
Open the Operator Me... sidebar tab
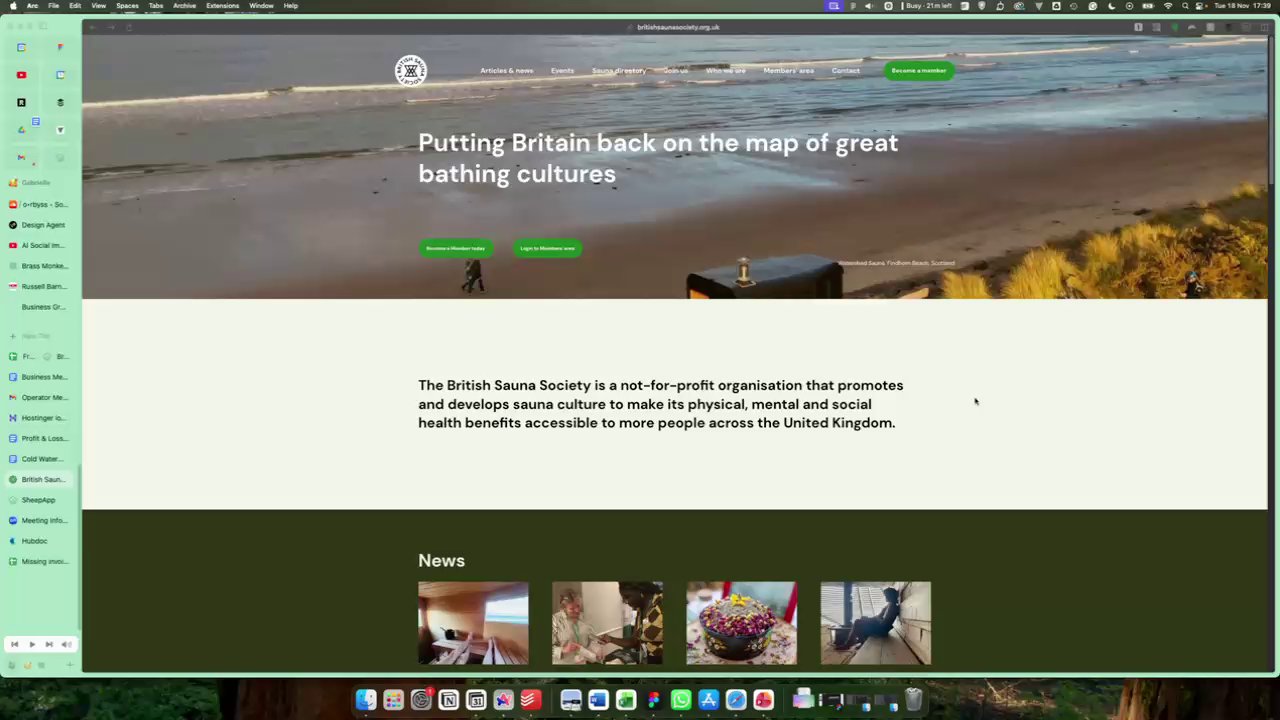40,397
